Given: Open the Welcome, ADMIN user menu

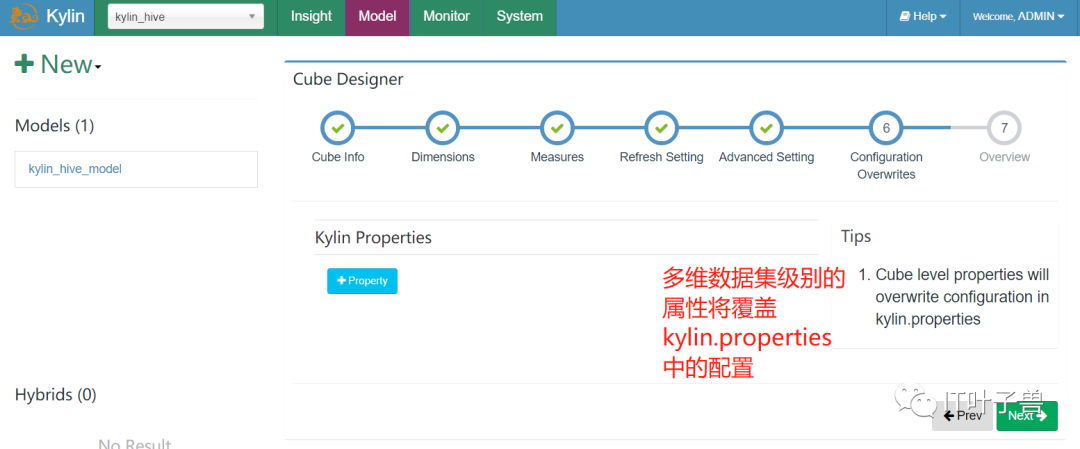Looking at the screenshot, I should click(x=1019, y=17).
